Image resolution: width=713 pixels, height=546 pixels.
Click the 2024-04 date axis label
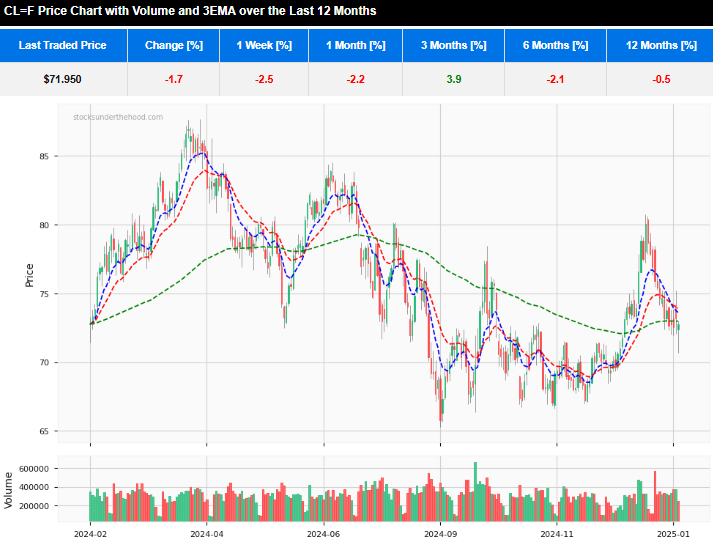point(206,534)
